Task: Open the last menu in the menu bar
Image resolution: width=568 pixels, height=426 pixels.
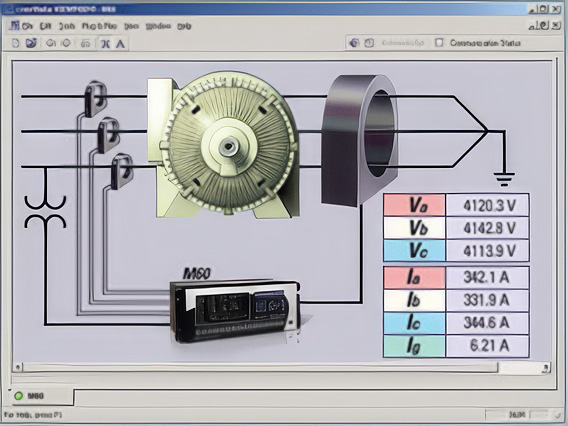Action: 184,26
